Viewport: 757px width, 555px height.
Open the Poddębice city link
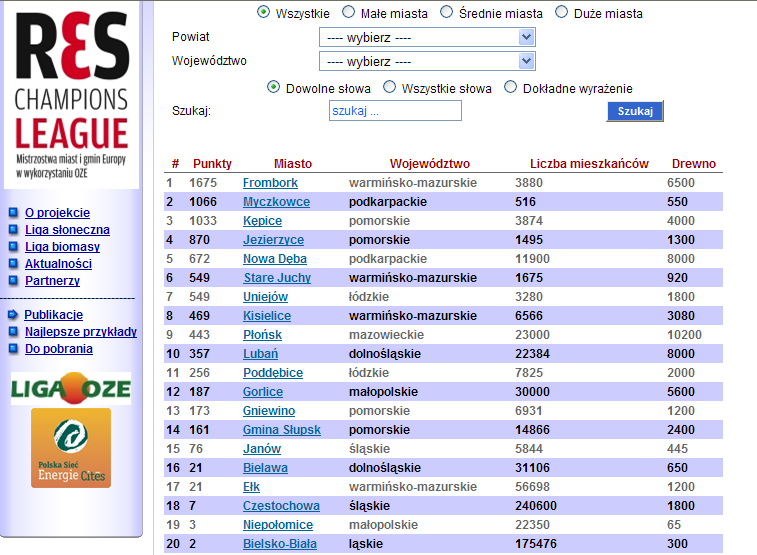click(273, 373)
